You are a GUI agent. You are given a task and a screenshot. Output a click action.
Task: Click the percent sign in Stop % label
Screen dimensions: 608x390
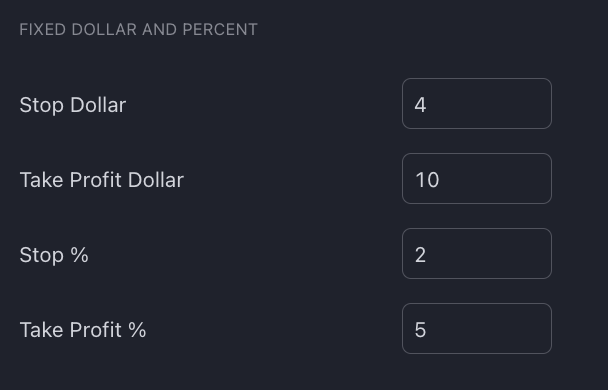[x=79, y=255]
